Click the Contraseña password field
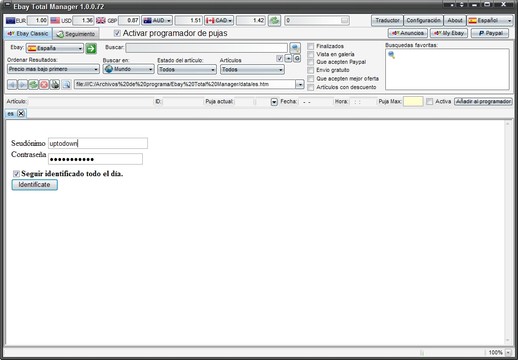 95,159
